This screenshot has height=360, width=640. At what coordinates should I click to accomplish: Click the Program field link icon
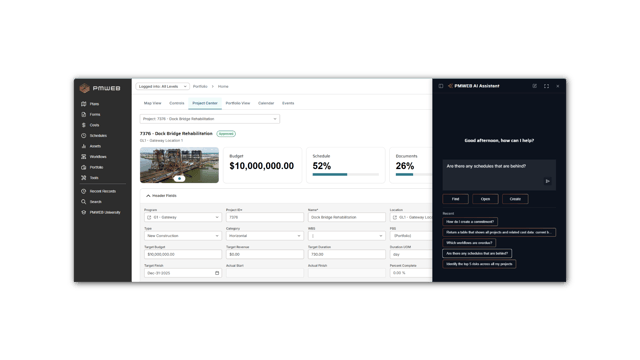(x=149, y=217)
